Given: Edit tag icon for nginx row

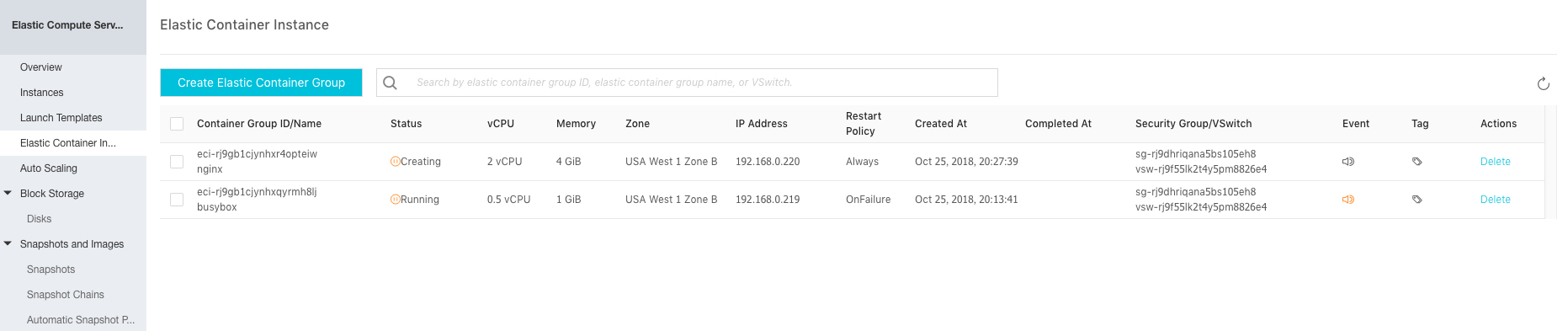Looking at the screenshot, I should pyautogui.click(x=1417, y=162).
